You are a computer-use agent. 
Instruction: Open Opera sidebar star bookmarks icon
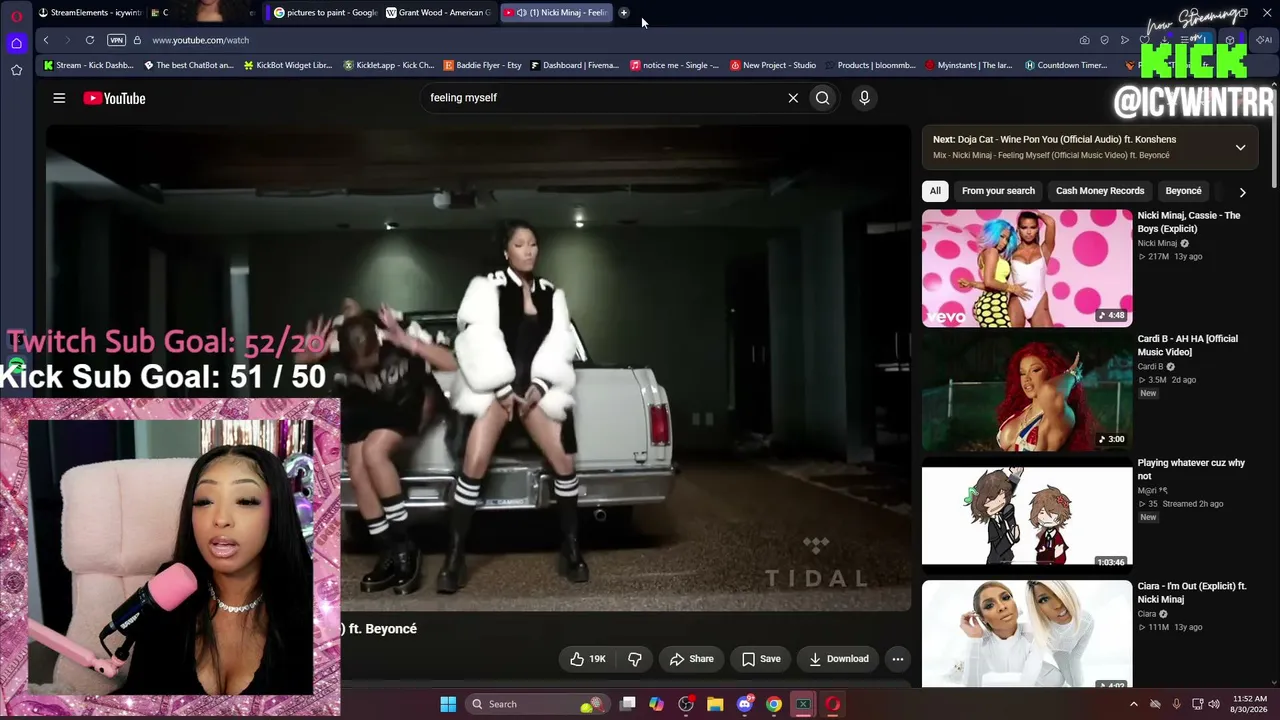point(16,70)
